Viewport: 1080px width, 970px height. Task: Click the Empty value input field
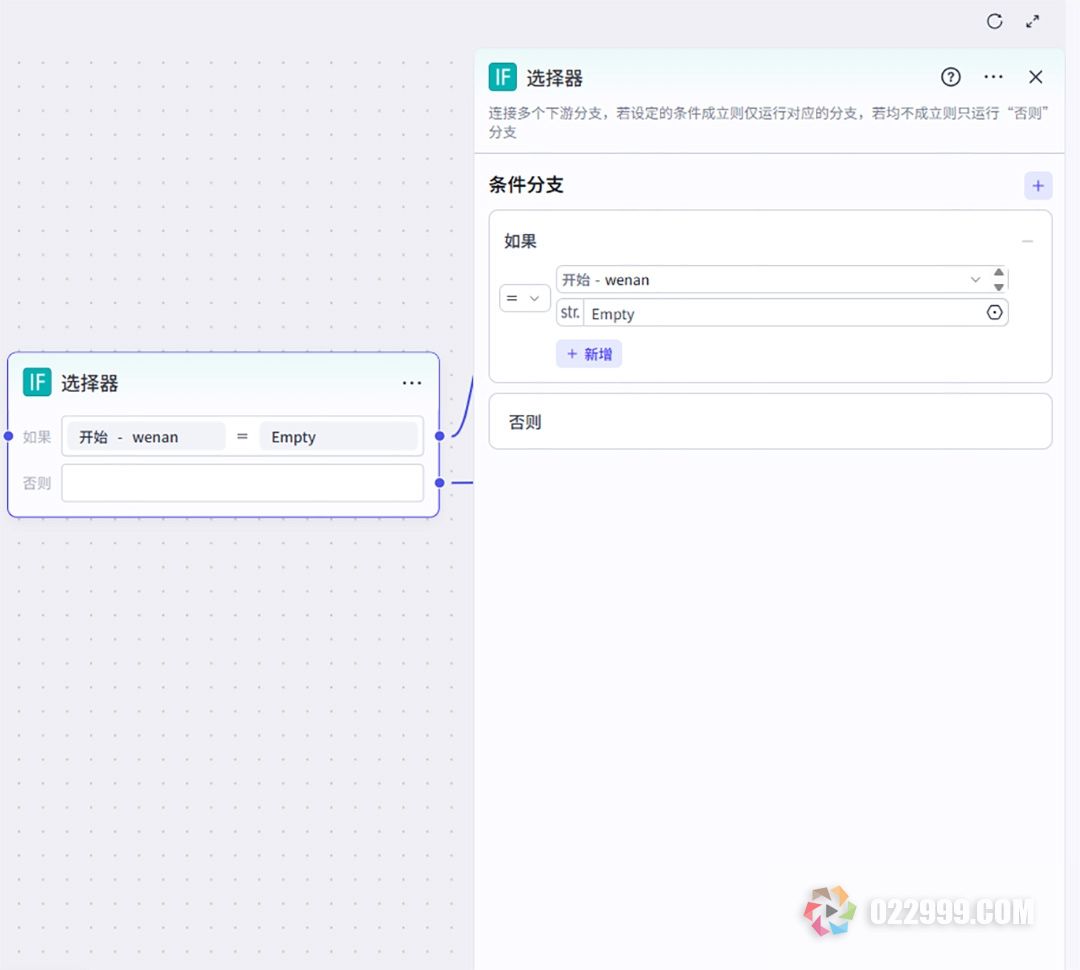[782, 313]
